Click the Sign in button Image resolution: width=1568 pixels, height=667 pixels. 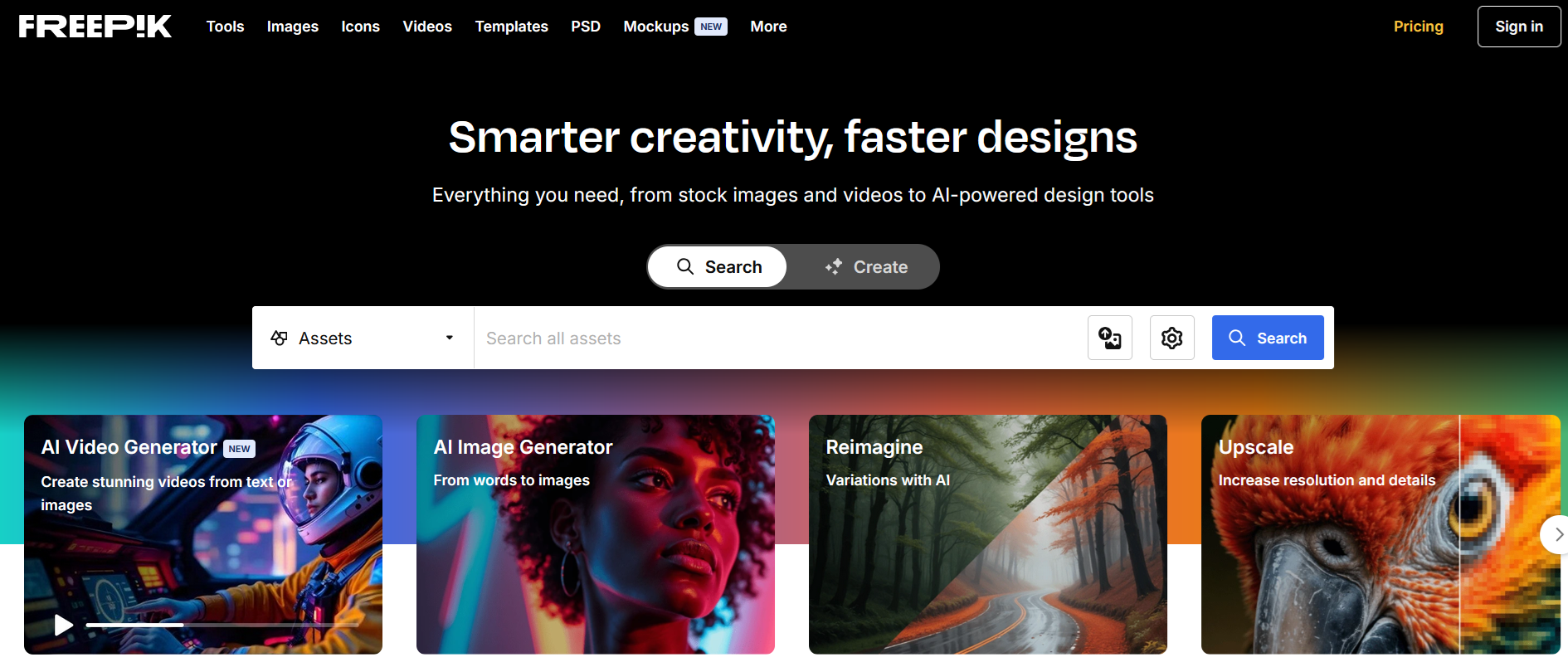click(x=1519, y=27)
